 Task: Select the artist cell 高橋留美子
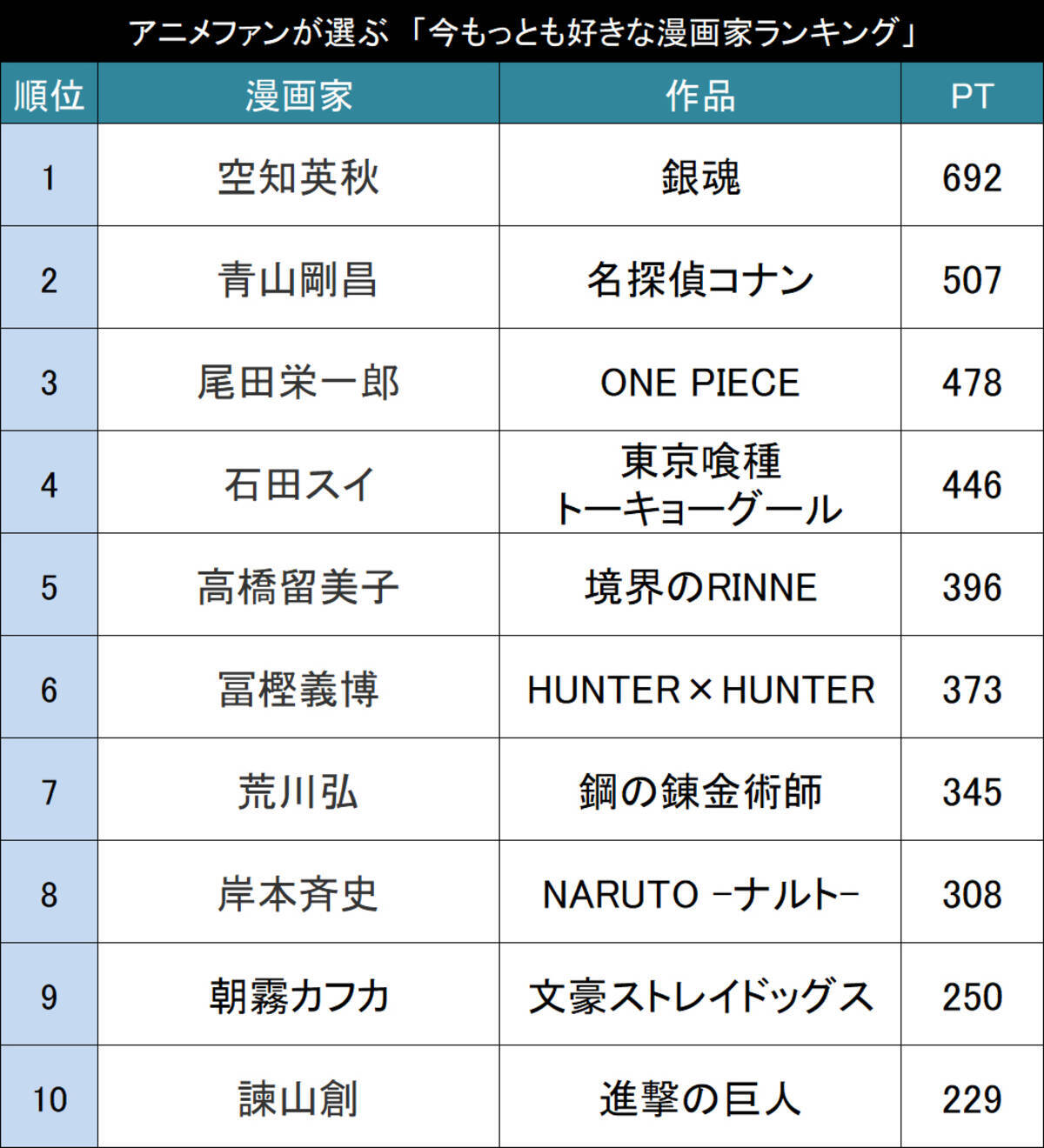click(298, 587)
